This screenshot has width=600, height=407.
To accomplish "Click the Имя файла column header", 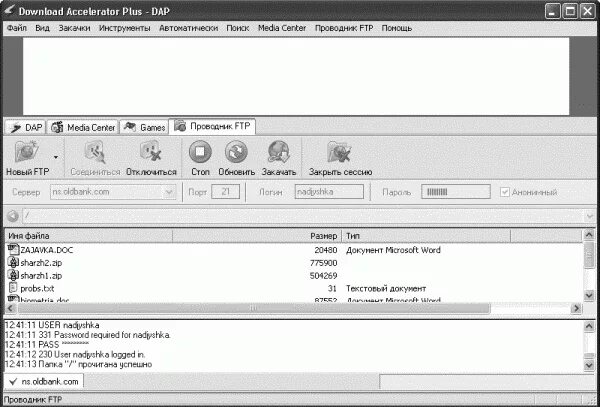I will point(89,236).
